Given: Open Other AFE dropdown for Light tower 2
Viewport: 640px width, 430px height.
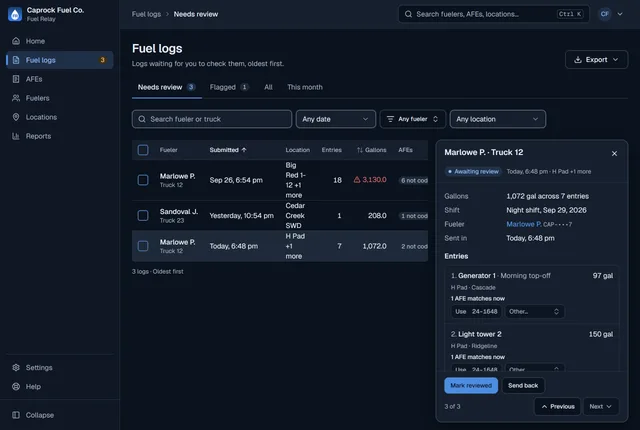Looking at the screenshot, I should (x=534, y=368).
